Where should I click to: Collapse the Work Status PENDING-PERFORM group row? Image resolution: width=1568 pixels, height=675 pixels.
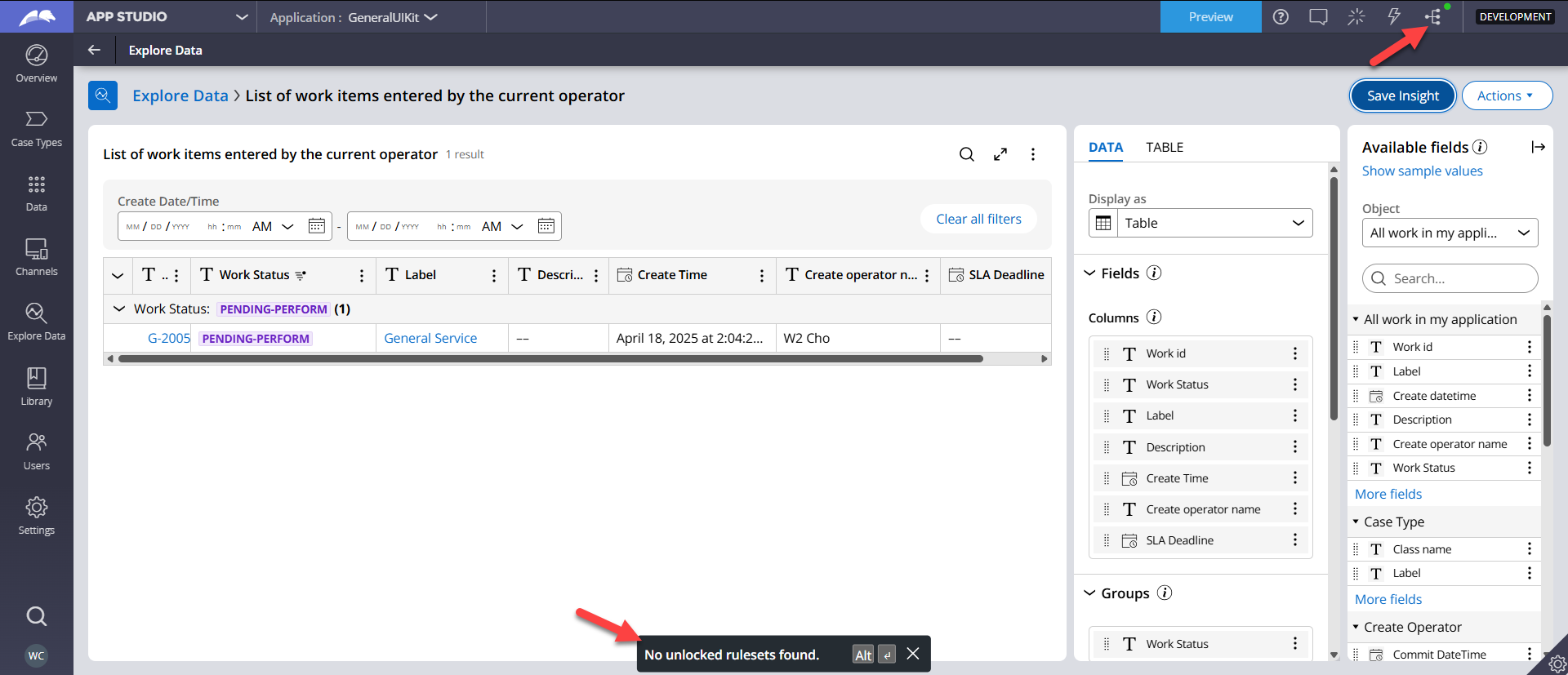(x=119, y=309)
